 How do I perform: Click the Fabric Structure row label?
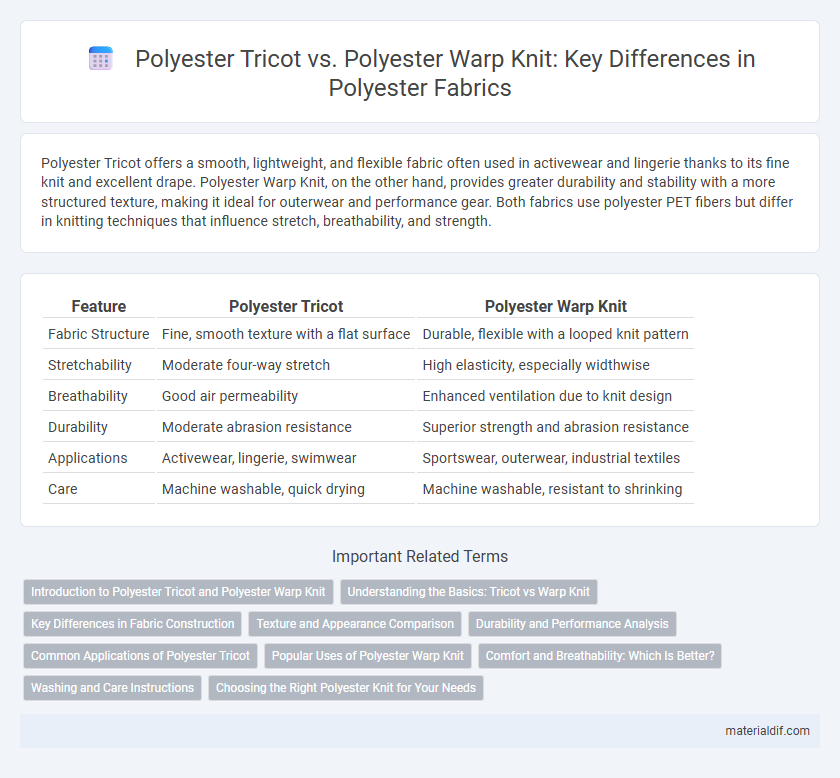[99, 334]
